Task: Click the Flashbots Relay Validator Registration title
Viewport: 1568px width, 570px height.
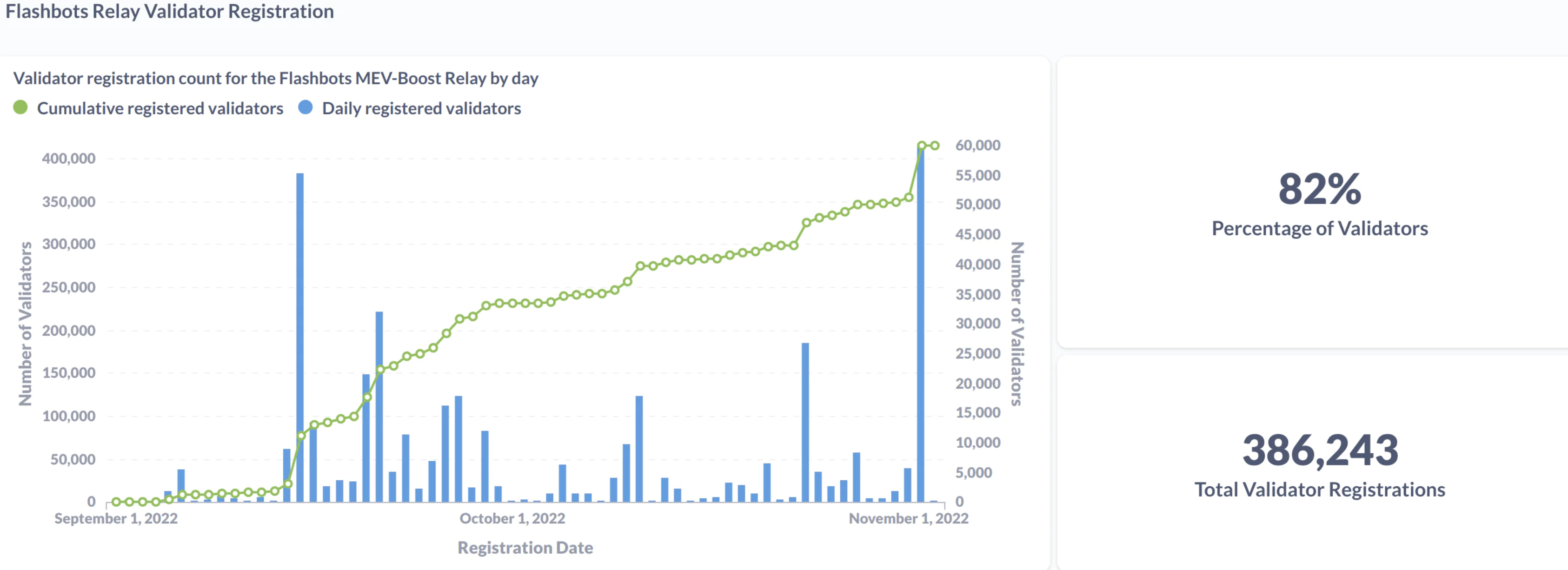Action: (170, 12)
